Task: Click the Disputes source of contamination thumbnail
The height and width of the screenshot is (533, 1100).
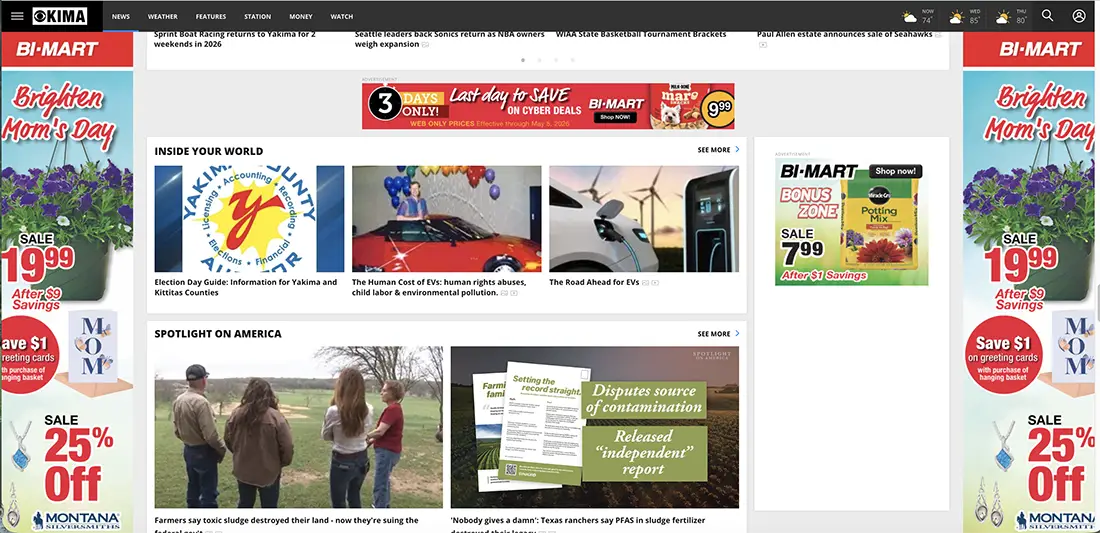Action: coord(594,427)
